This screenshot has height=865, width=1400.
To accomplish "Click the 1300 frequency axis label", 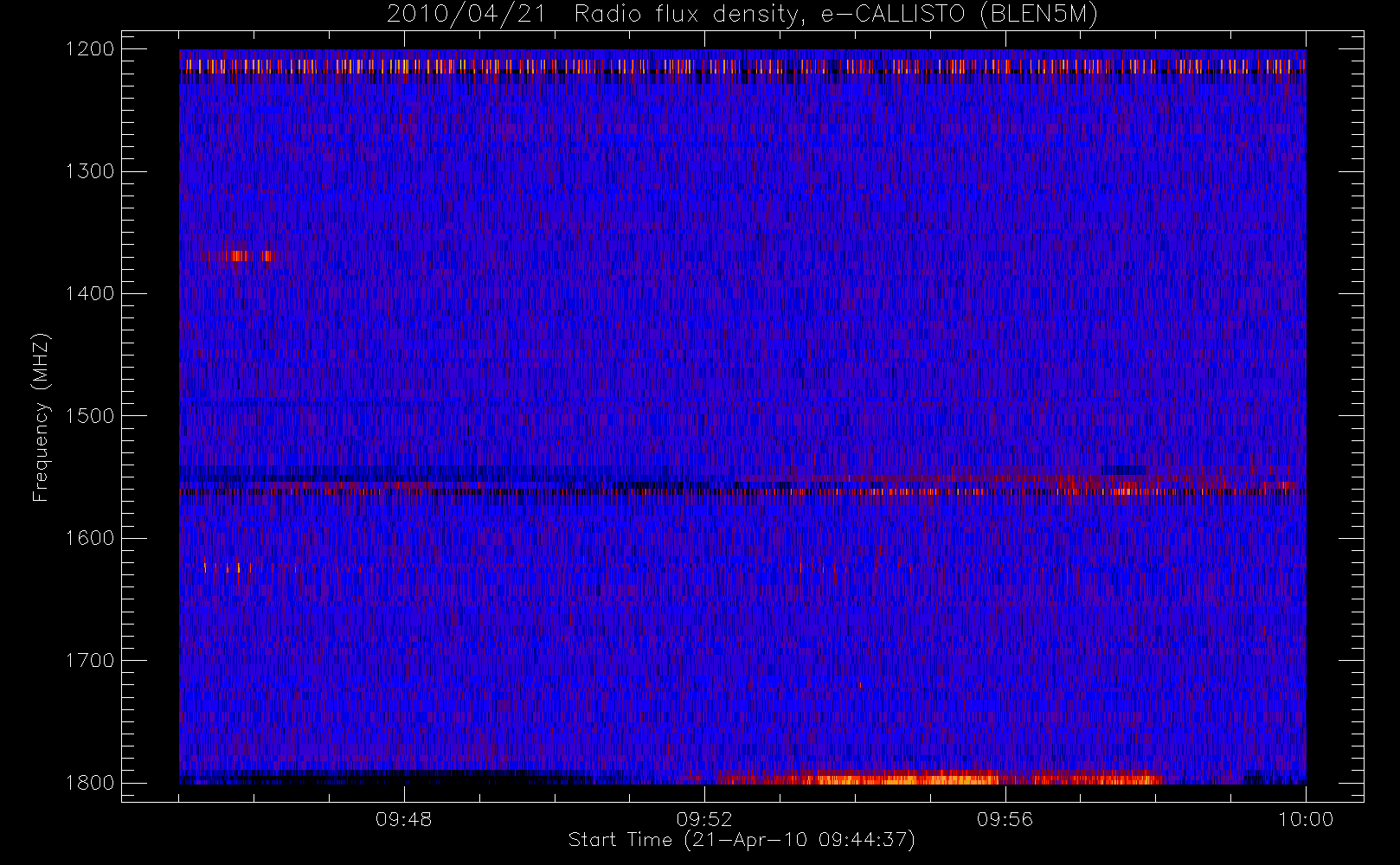I will (x=90, y=171).
